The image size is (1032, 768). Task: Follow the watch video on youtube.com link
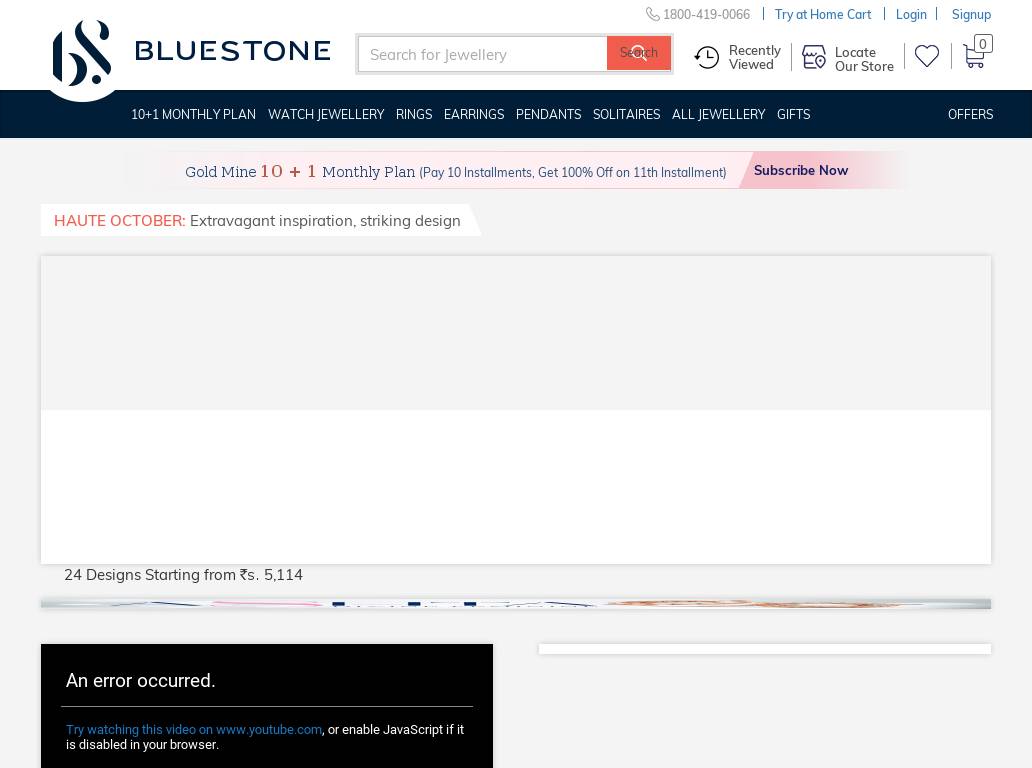click(194, 730)
